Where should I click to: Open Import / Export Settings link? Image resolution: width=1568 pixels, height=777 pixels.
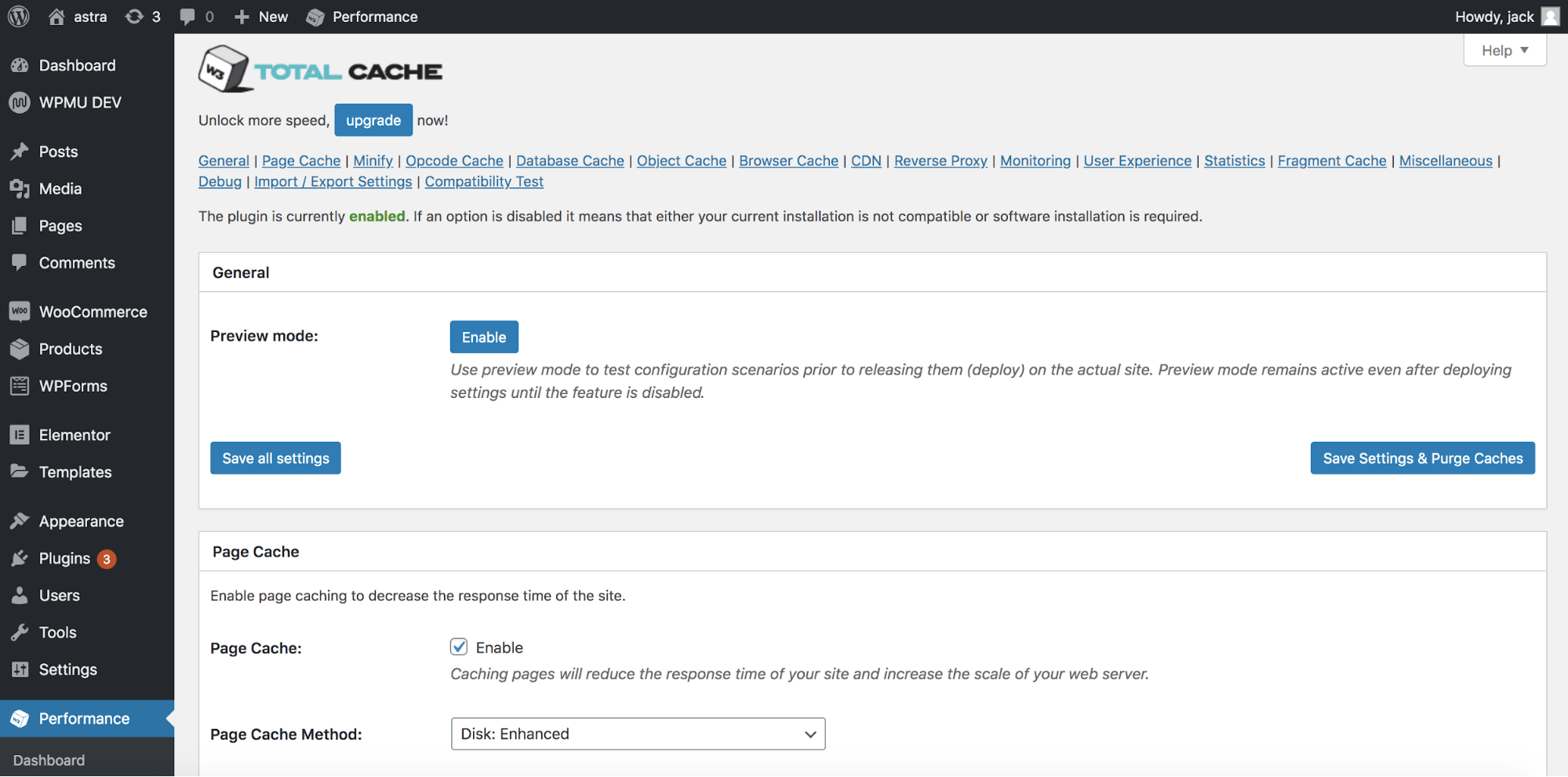[x=333, y=181]
